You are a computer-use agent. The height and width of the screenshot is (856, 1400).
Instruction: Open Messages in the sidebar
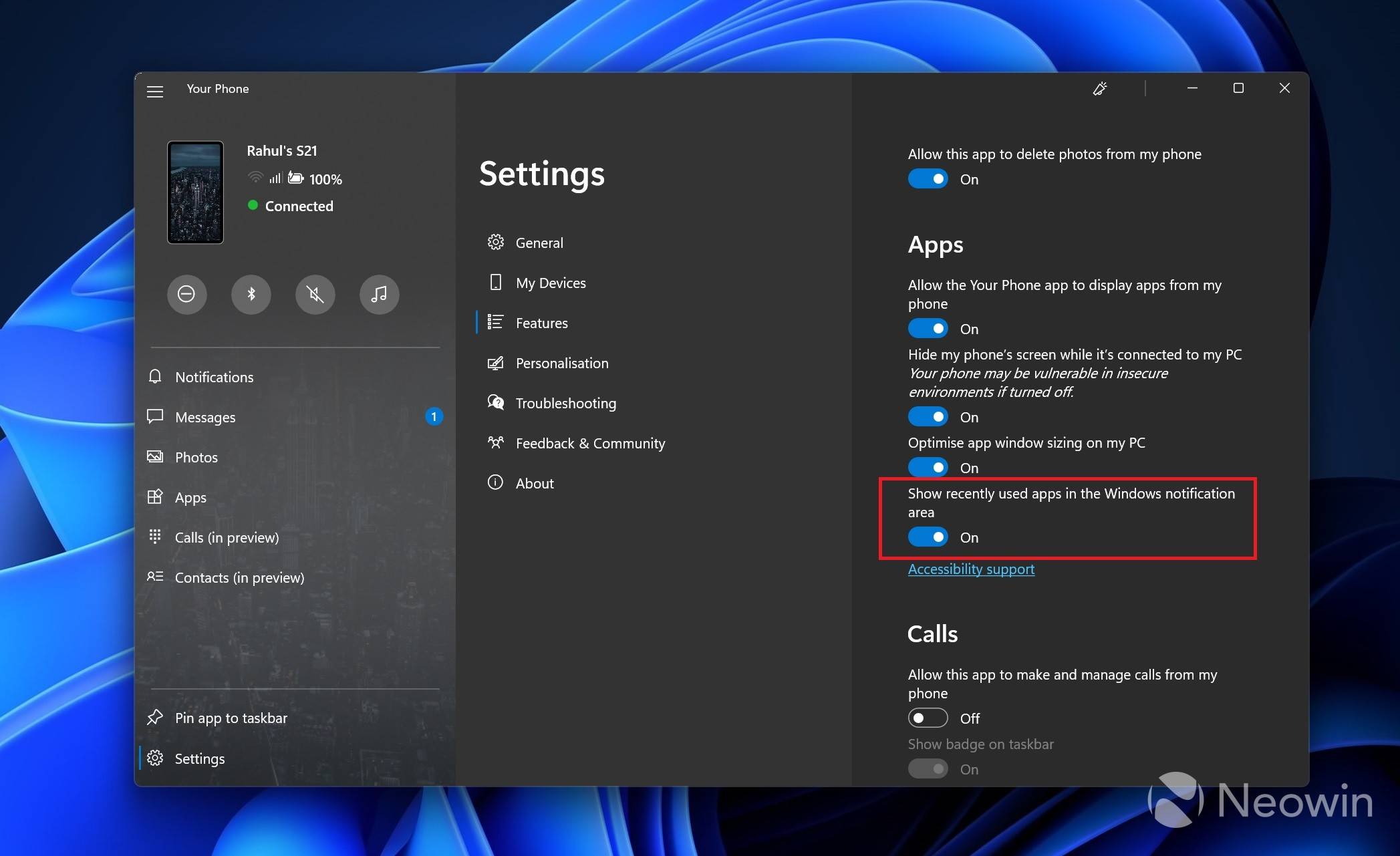point(295,417)
